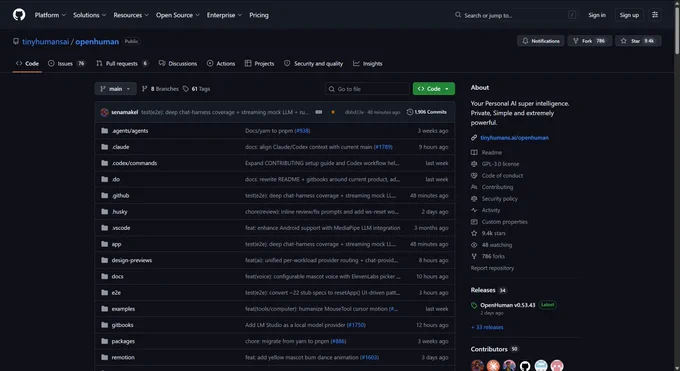Click senamakel avatar in commit bar

coord(104,112)
